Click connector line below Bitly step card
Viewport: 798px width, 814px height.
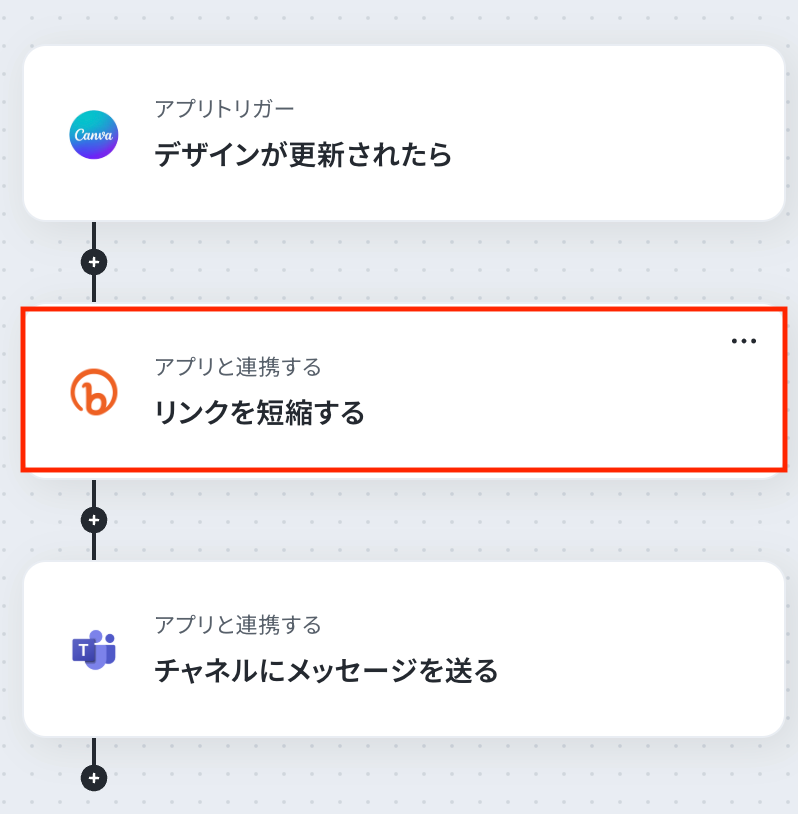pos(94,494)
